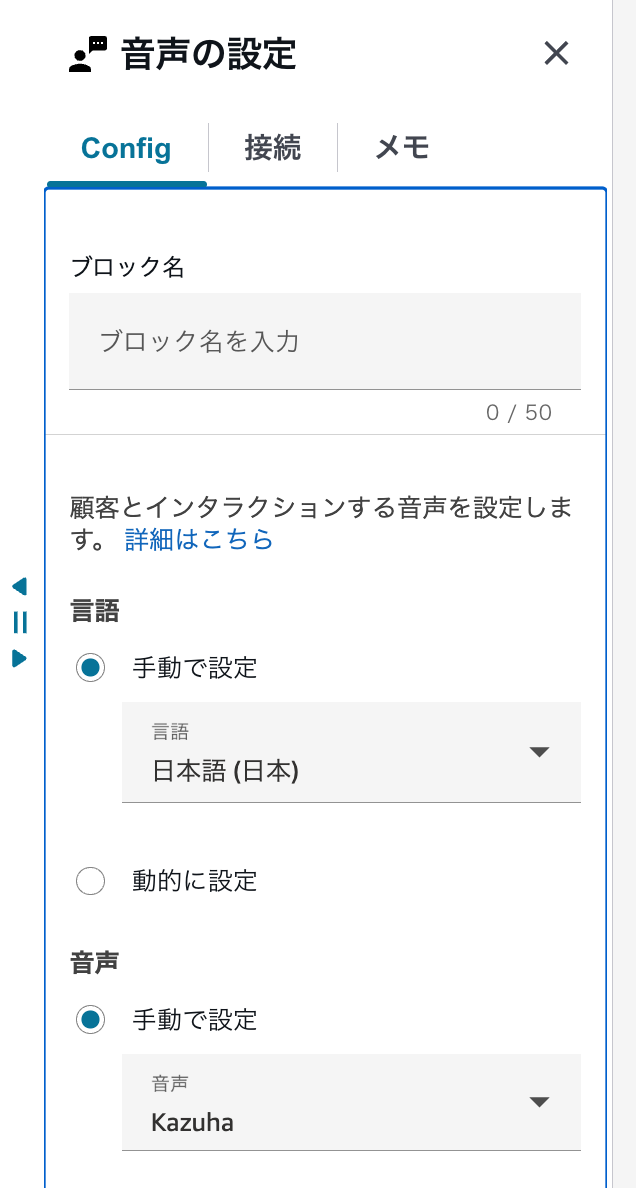
Task: Close the 音声の設定 panel
Action: click(557, 54)
